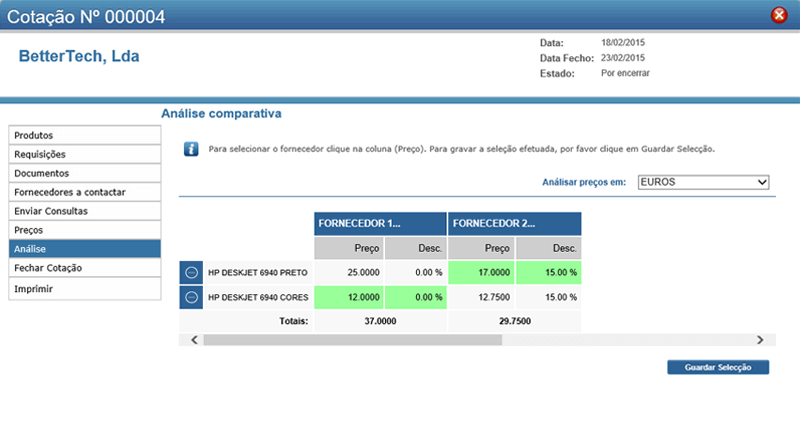Open the Requisições menu item
Image resolution: width=800 pixels, height=441 pixels.
click(85, 154)
